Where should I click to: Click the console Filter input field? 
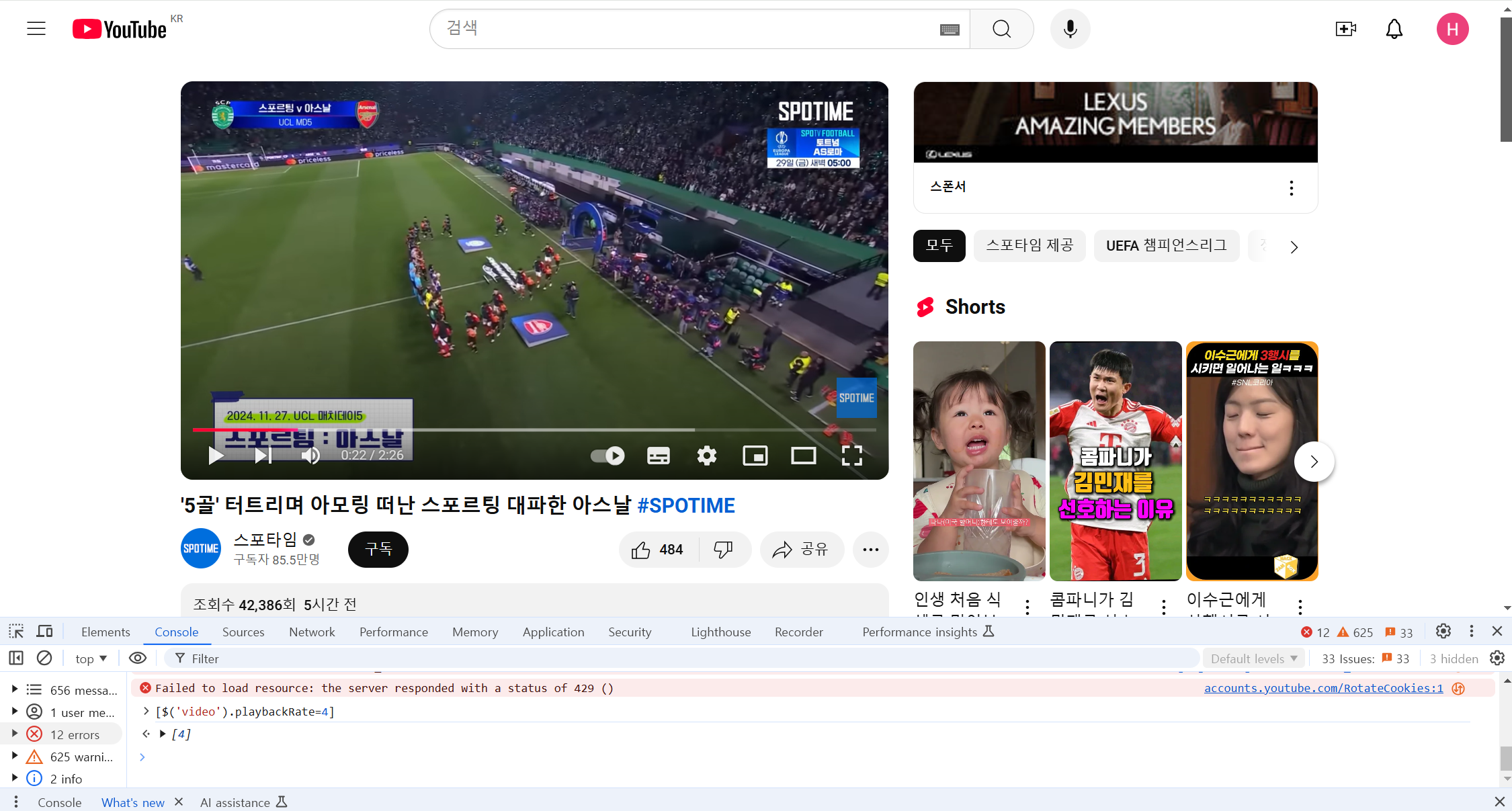[682, 658]
